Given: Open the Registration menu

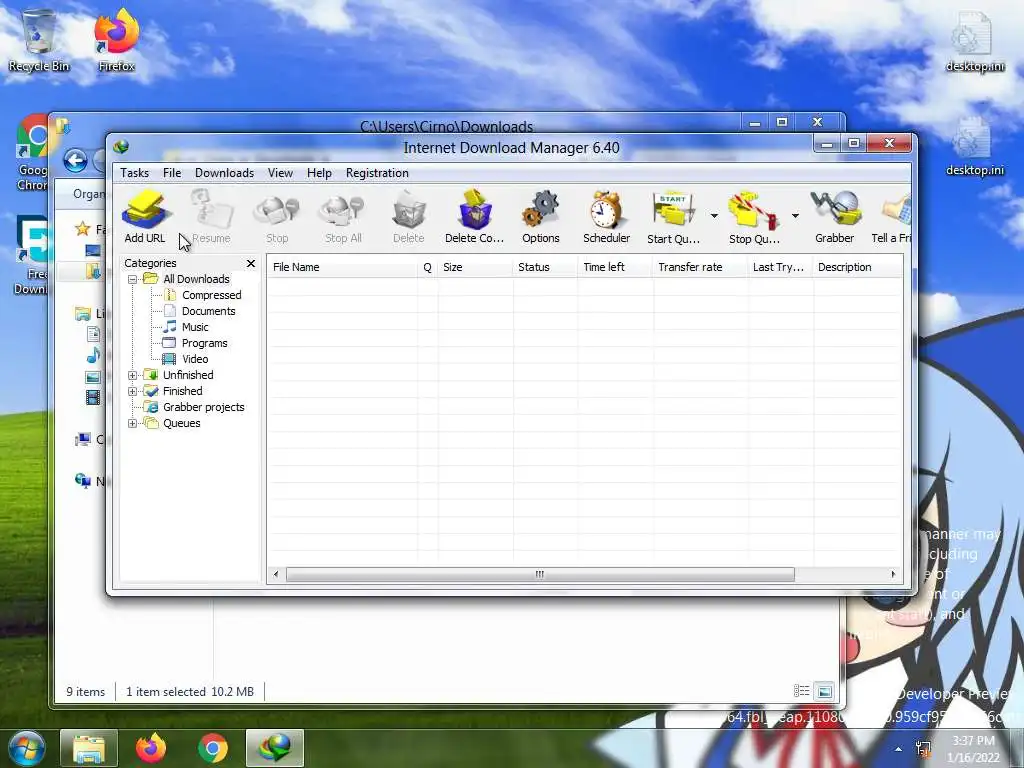Looking at the screenshot, I should tap(377, 173).
